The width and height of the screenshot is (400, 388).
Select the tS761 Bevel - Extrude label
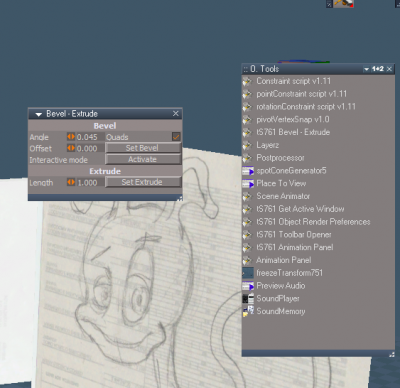pyautogui.click(x=293, y=132)
